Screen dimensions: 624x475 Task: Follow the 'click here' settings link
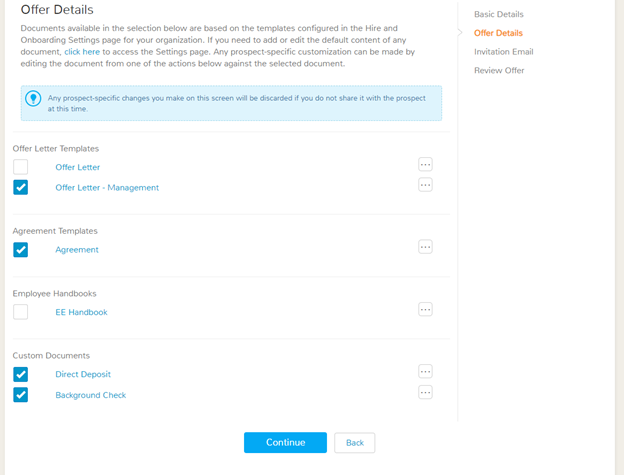tap(82, 52)
